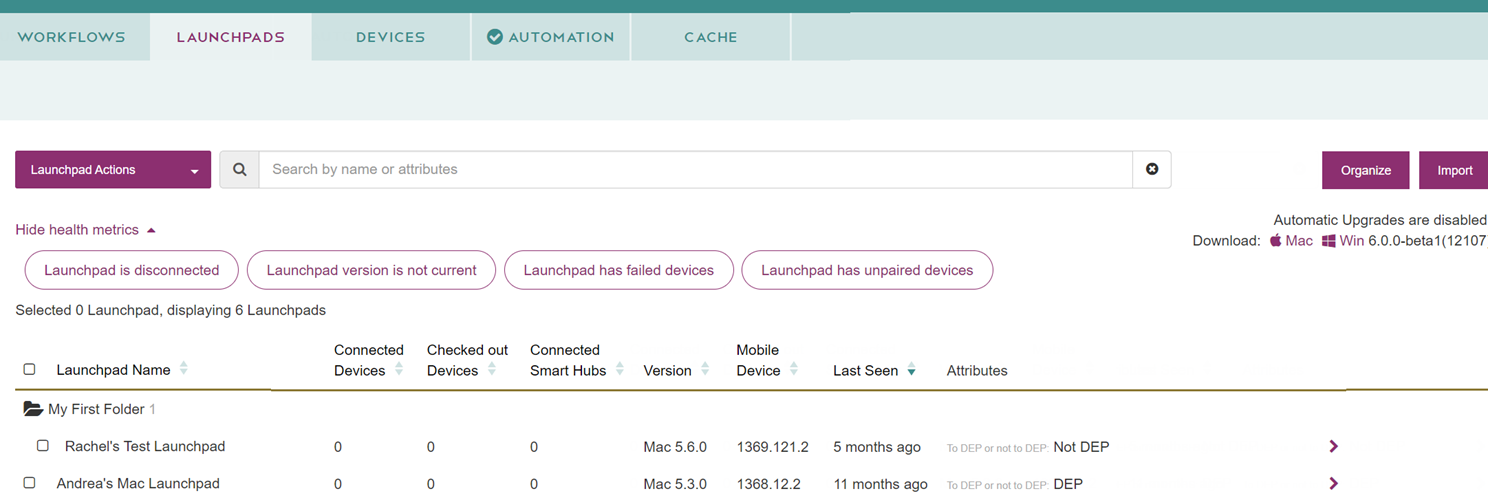Click the Organize button

click(x=1366, y=170)
